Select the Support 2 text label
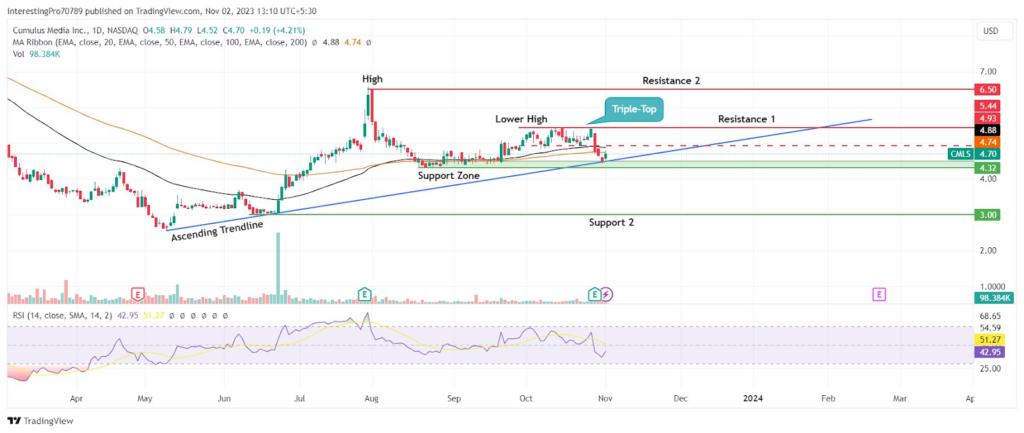1024x433 pixels. [x=611, y=222]
